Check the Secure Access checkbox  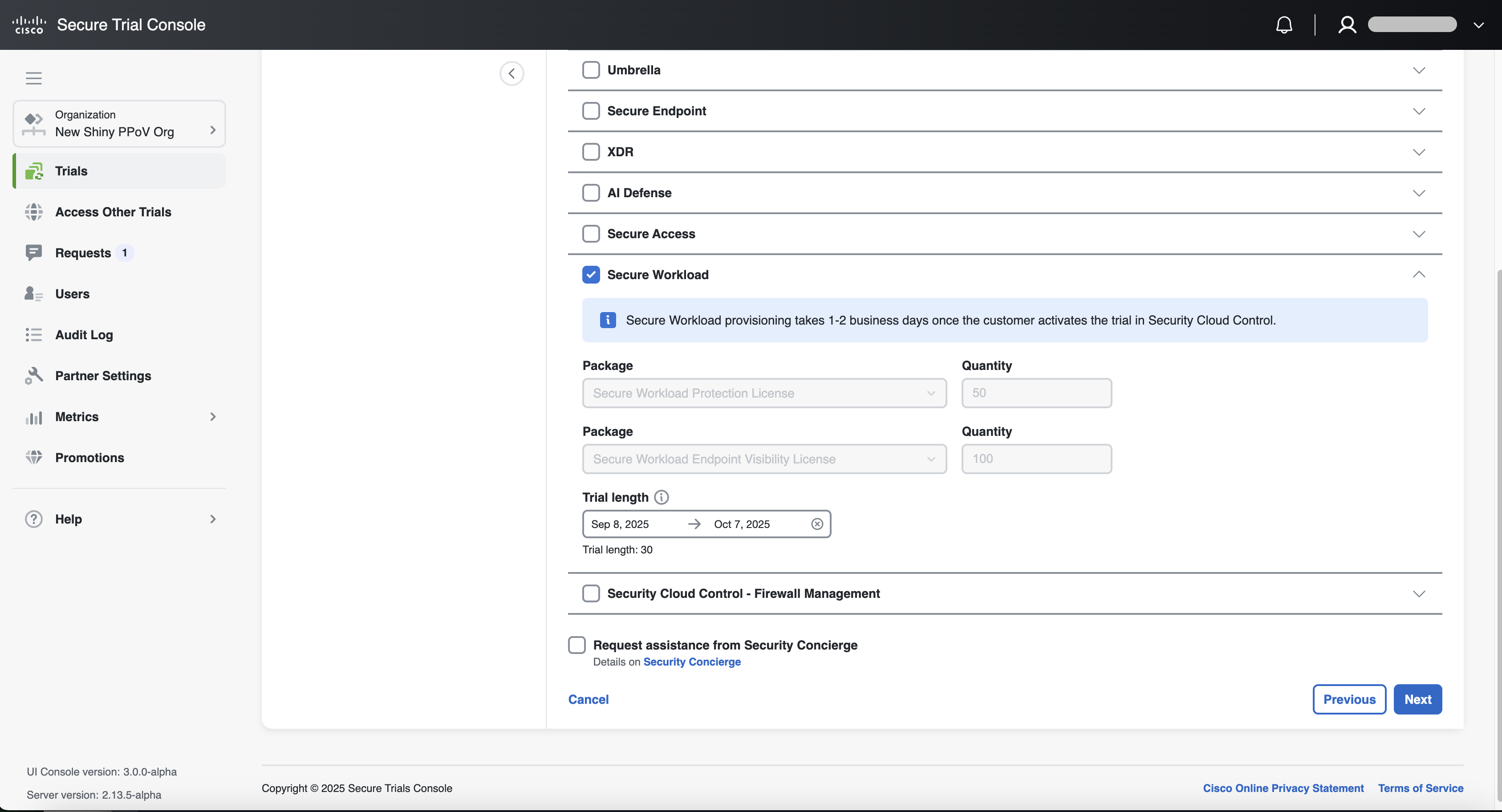pos(591,234)
